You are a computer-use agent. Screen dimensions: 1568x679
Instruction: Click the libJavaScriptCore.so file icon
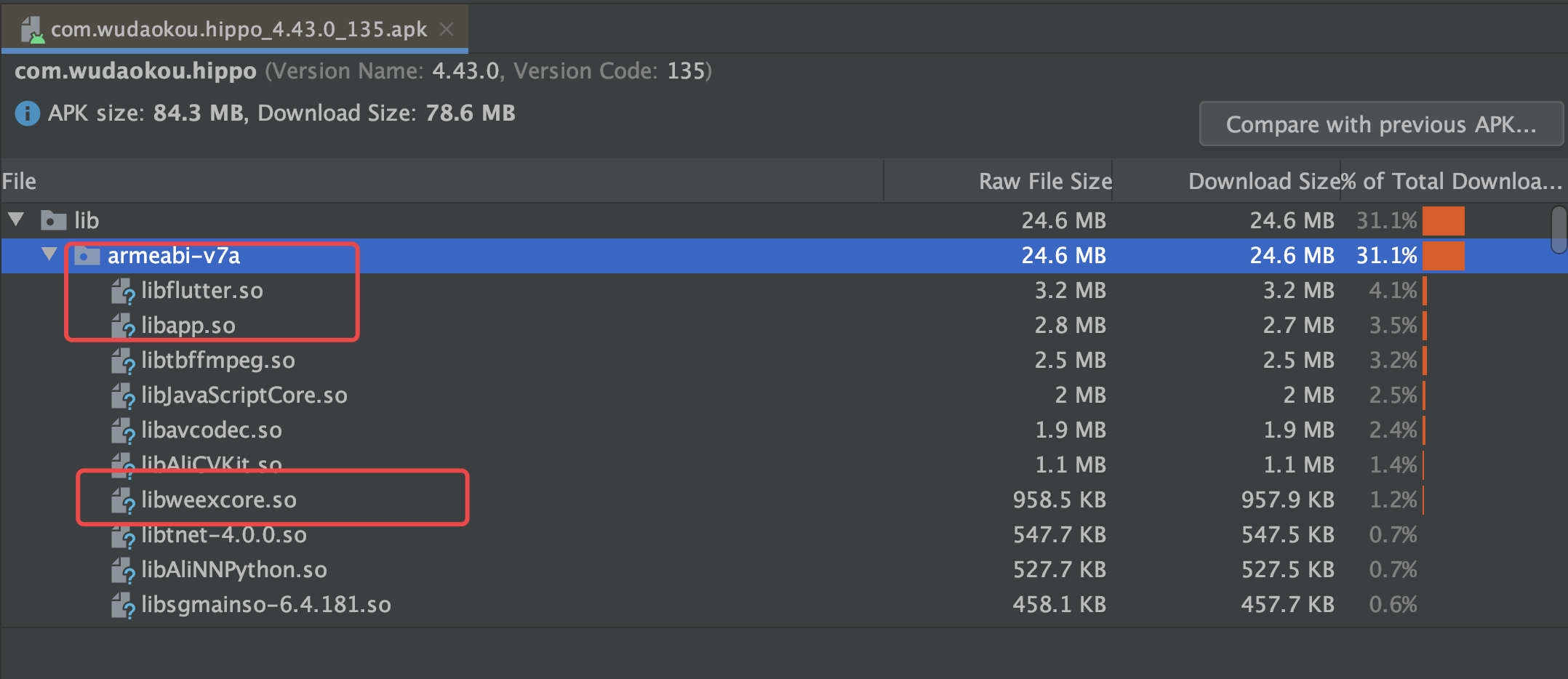(x=123, y=396)
